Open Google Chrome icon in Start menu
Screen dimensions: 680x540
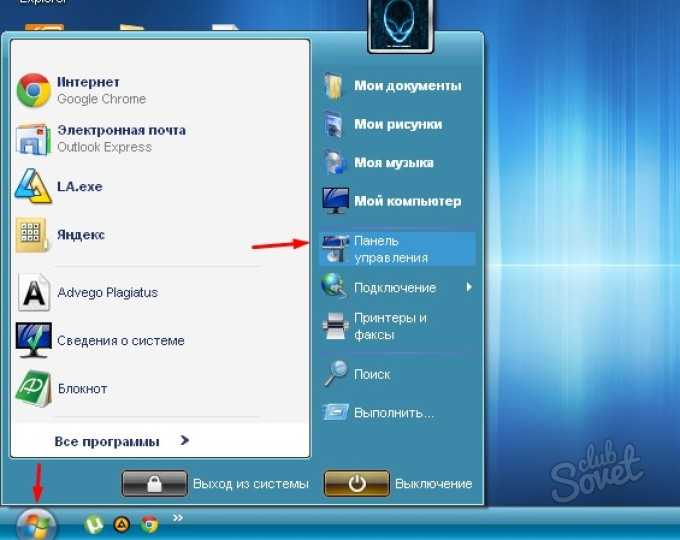click(33, 91)
